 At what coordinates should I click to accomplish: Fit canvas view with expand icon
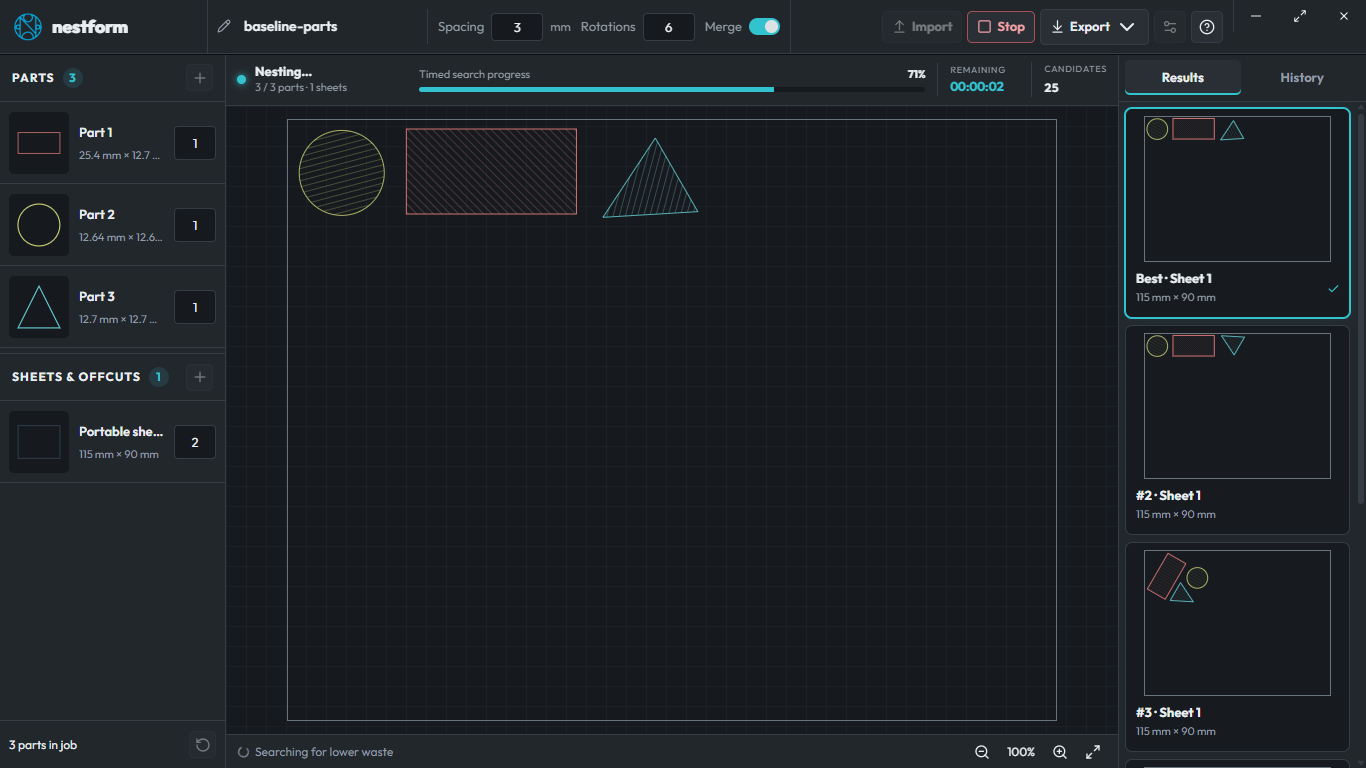[1093, 752]
